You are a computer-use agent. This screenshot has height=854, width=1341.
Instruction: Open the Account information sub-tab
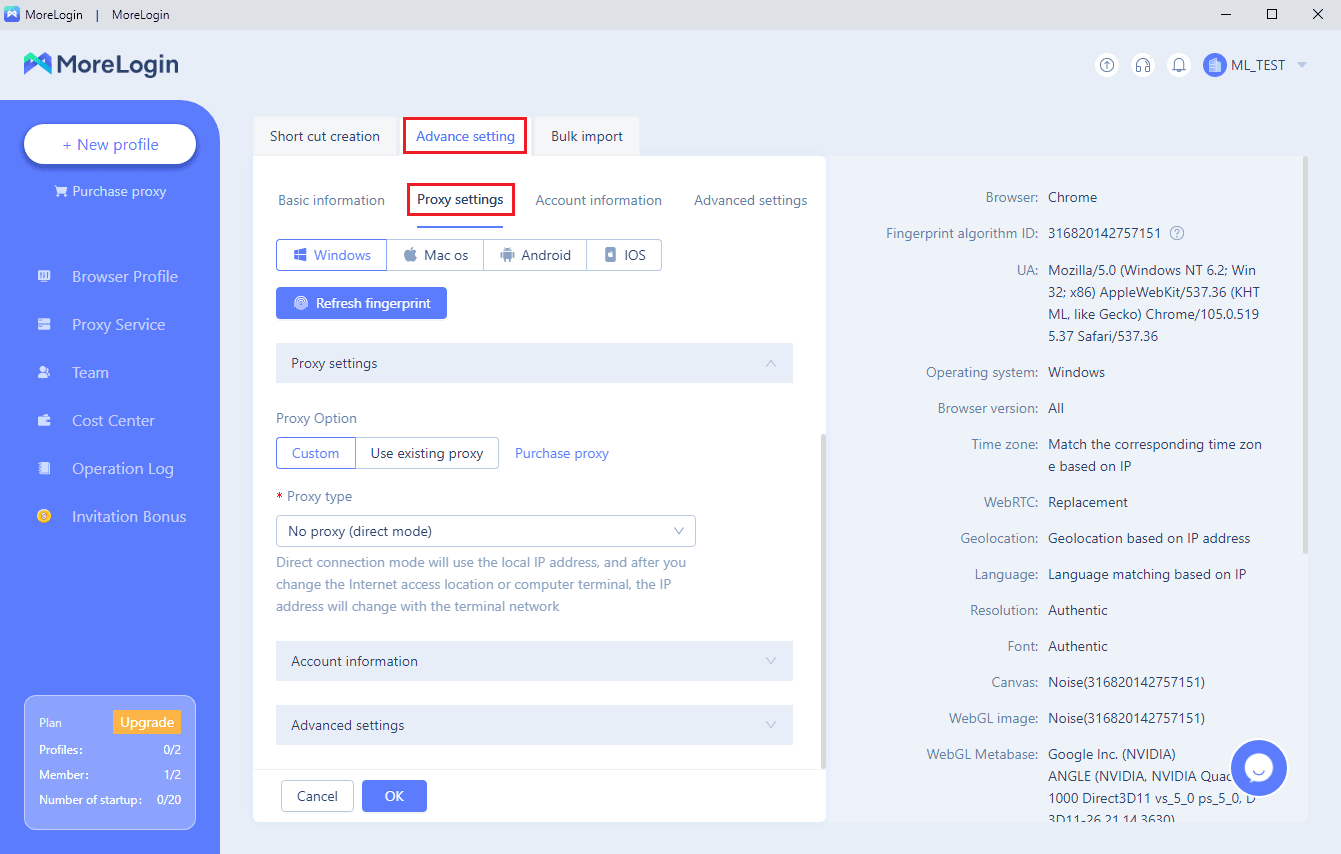coord(599,200)
